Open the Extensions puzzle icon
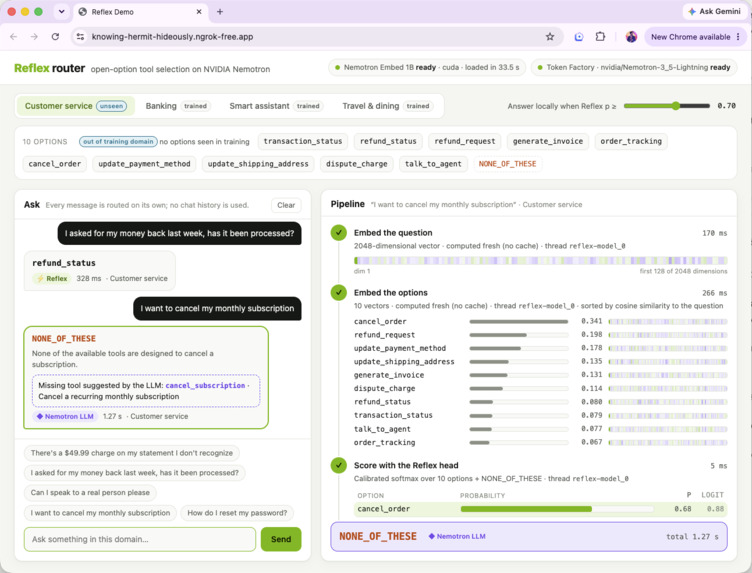The height and width of the screenshot is (573, 752). tap(600, 36)
